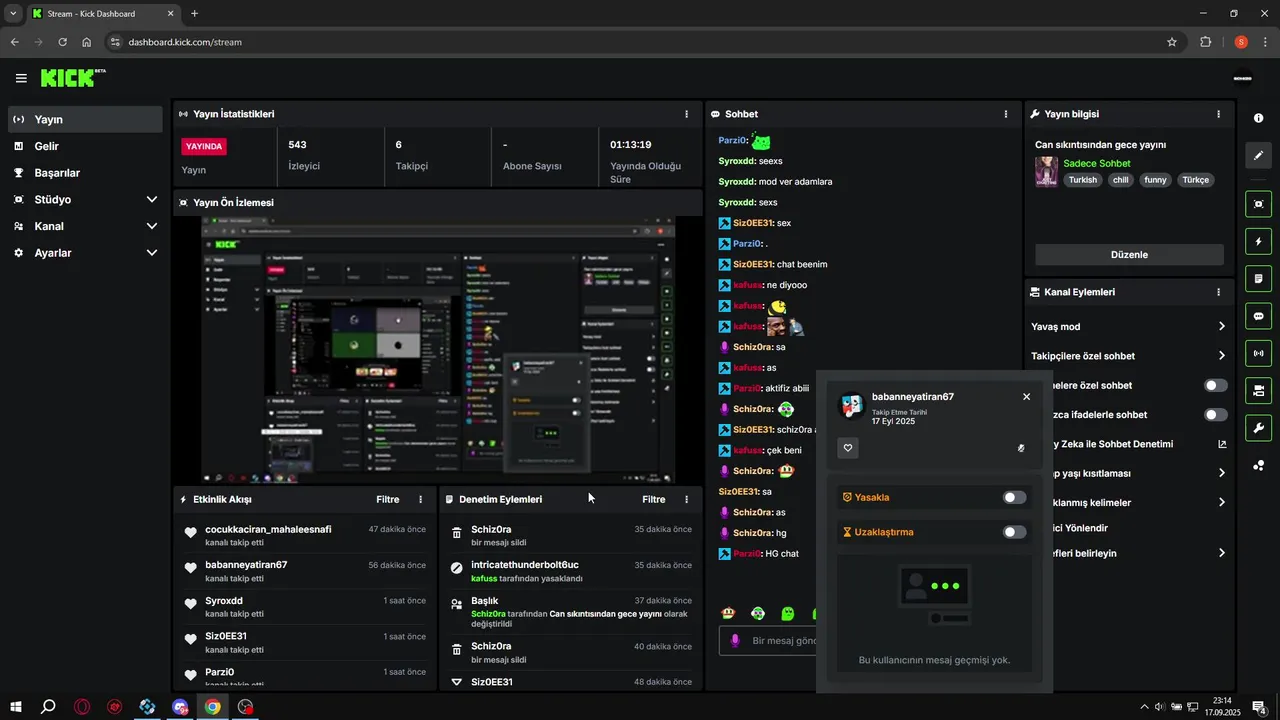Open cocukkaciran_mahaleesnafi in activity feed
The width and height of the screenshot is (1280, 720).
tap(268, 529)
